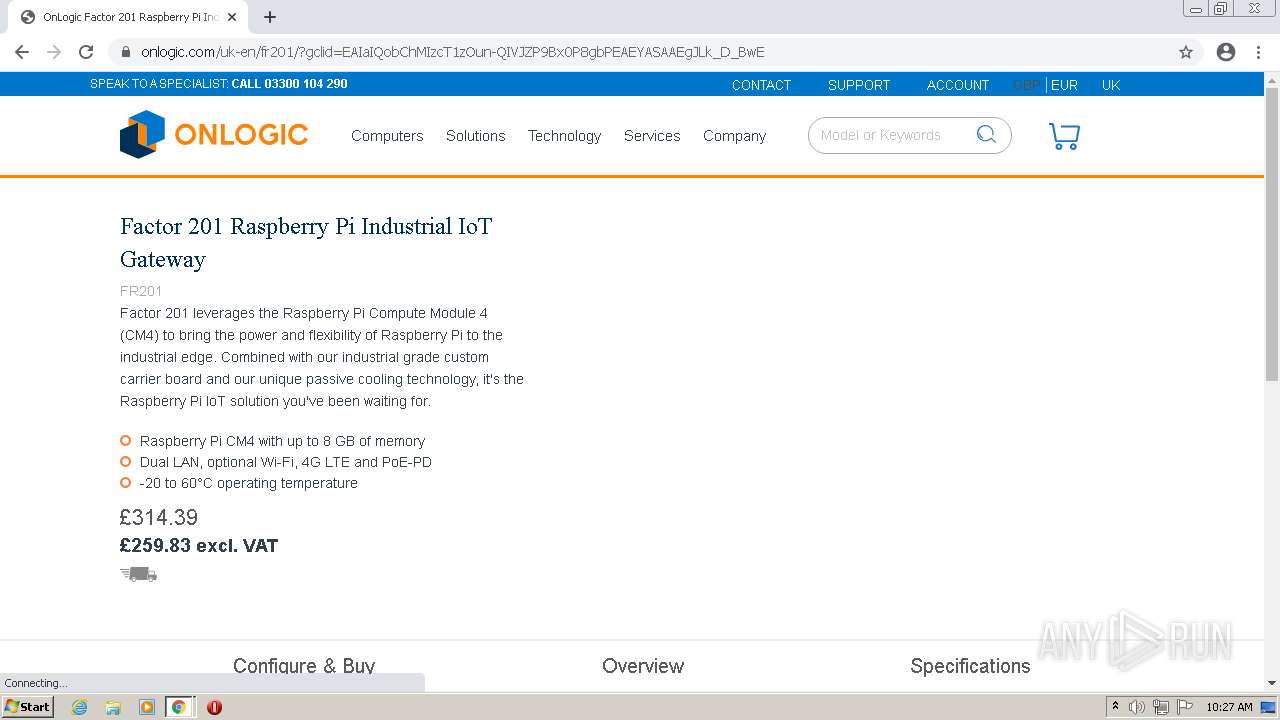Image resolution: width=1280 pixels, height=720 pixels.
Task: Click the search magnifier icon
Action: point(986,135)
